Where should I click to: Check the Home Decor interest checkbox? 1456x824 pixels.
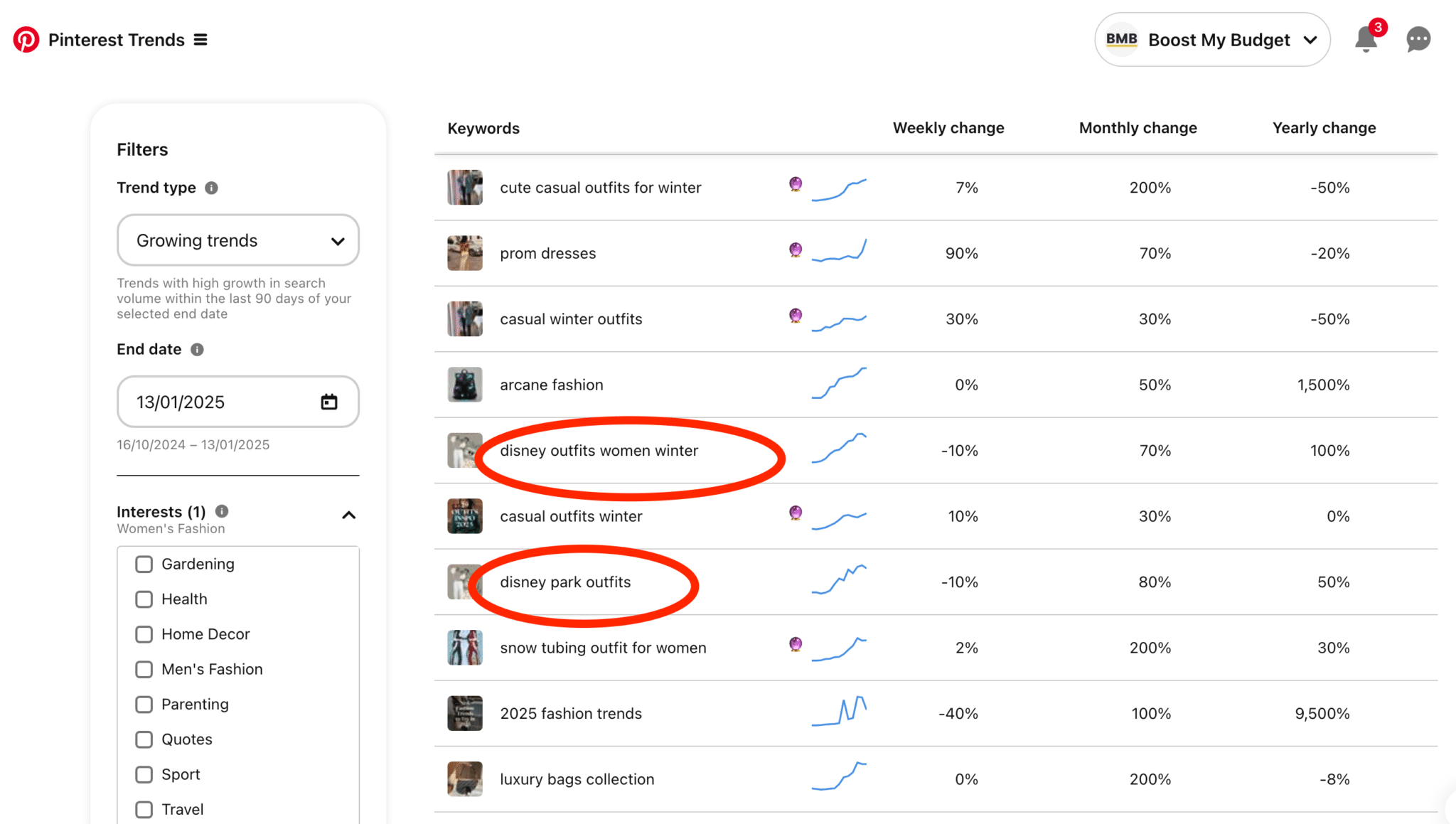(x=144, y=634)
